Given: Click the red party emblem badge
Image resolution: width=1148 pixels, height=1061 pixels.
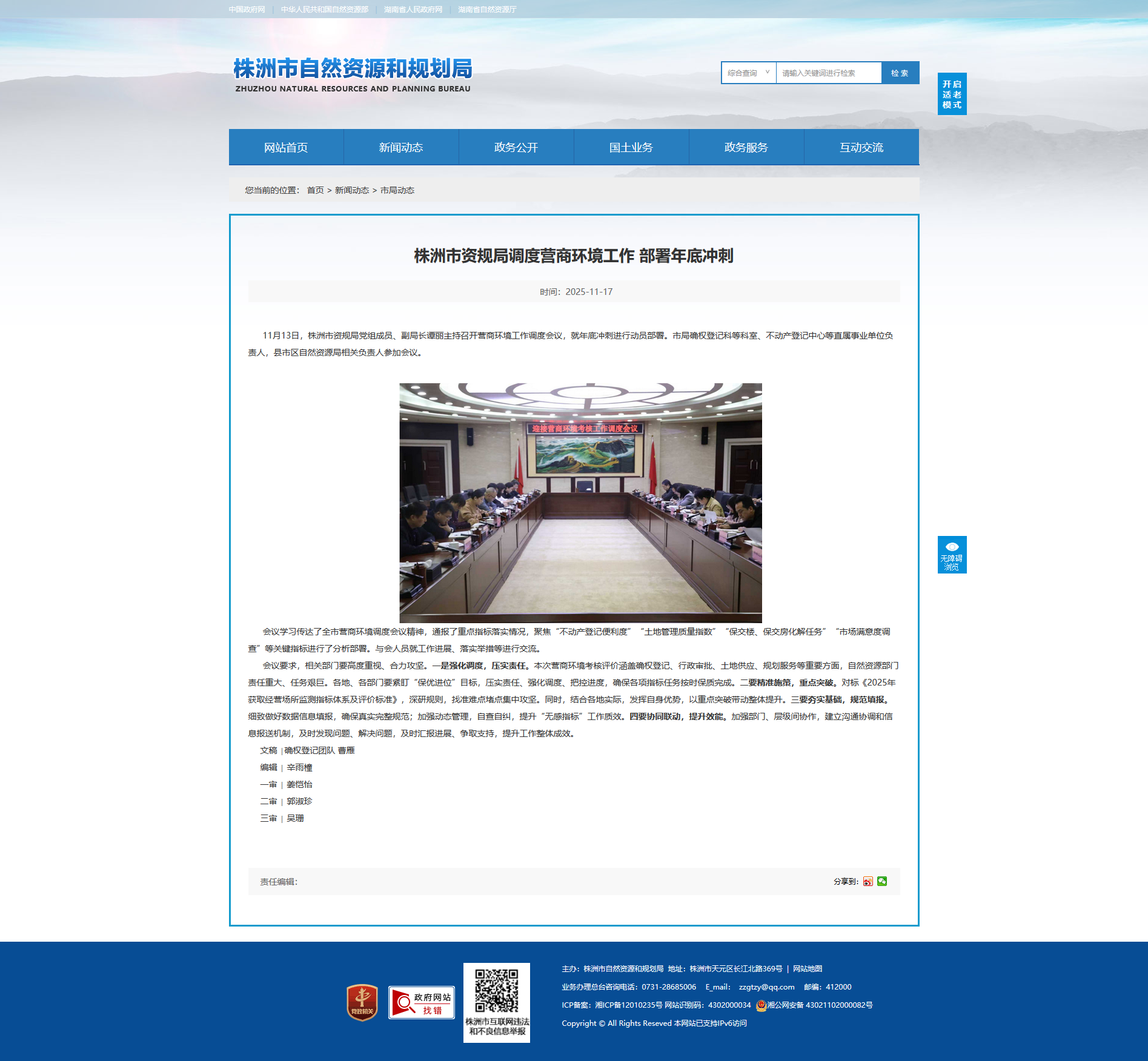Looking at the screenshot, I should pos(362,1002).
